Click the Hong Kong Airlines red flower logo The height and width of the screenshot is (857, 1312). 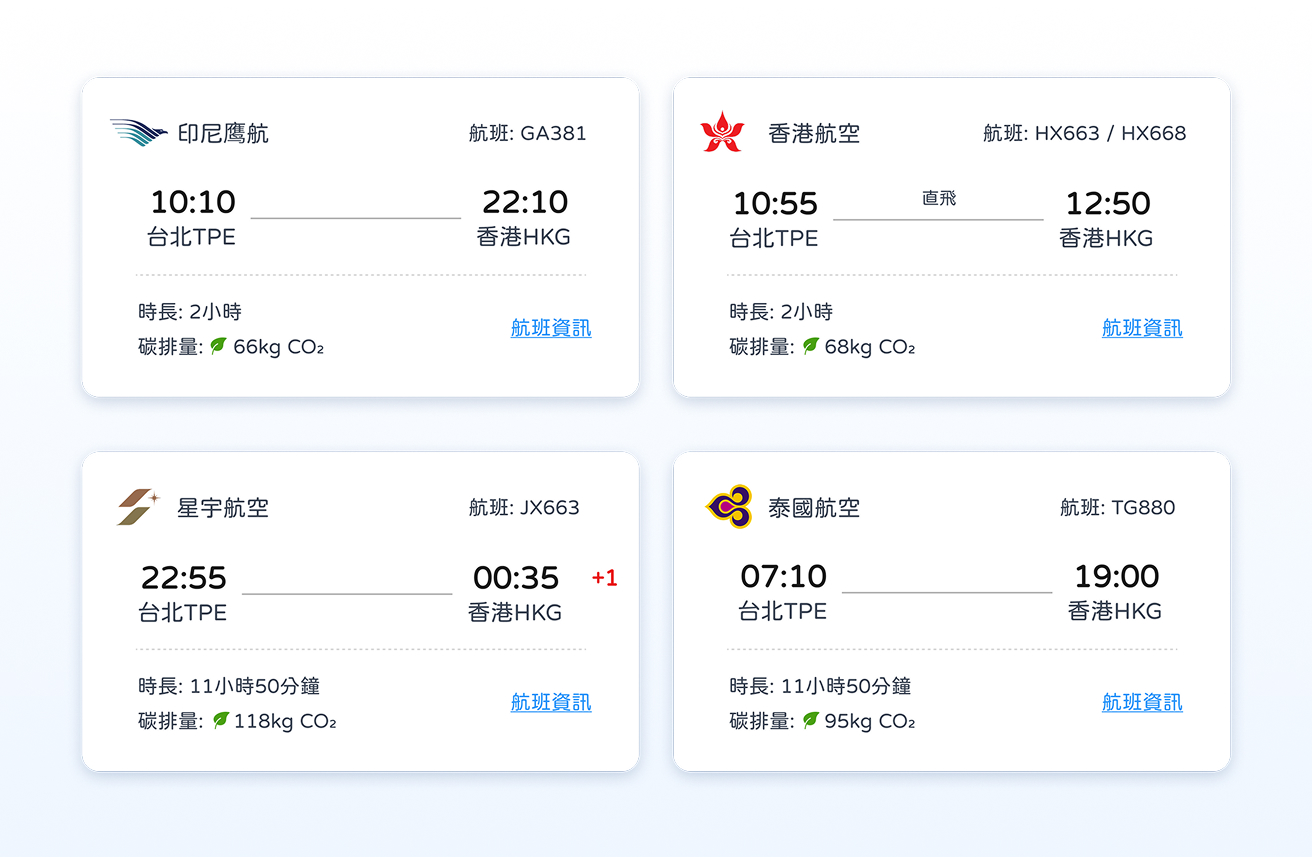click(722, 132)
